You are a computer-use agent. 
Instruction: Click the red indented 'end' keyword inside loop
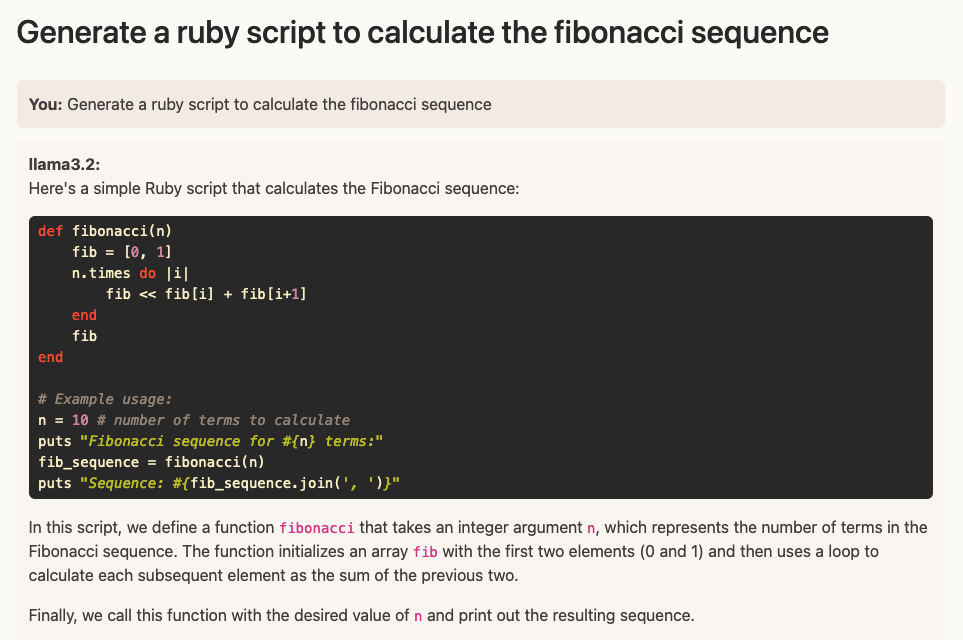[84, 314]
